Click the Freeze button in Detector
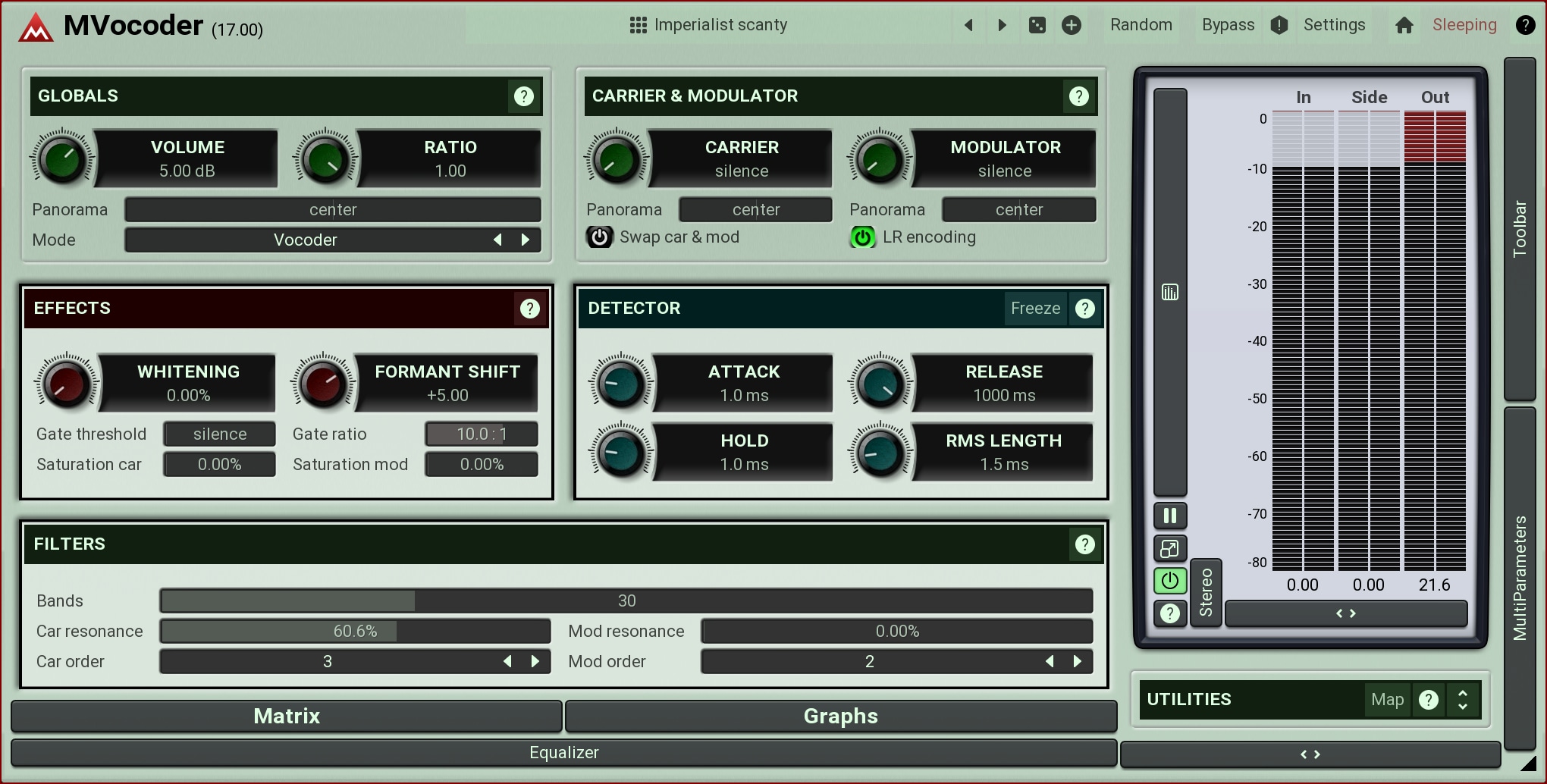Image resolution: width=1547 pixels, height=784 pixels. tap(1035, 309)
